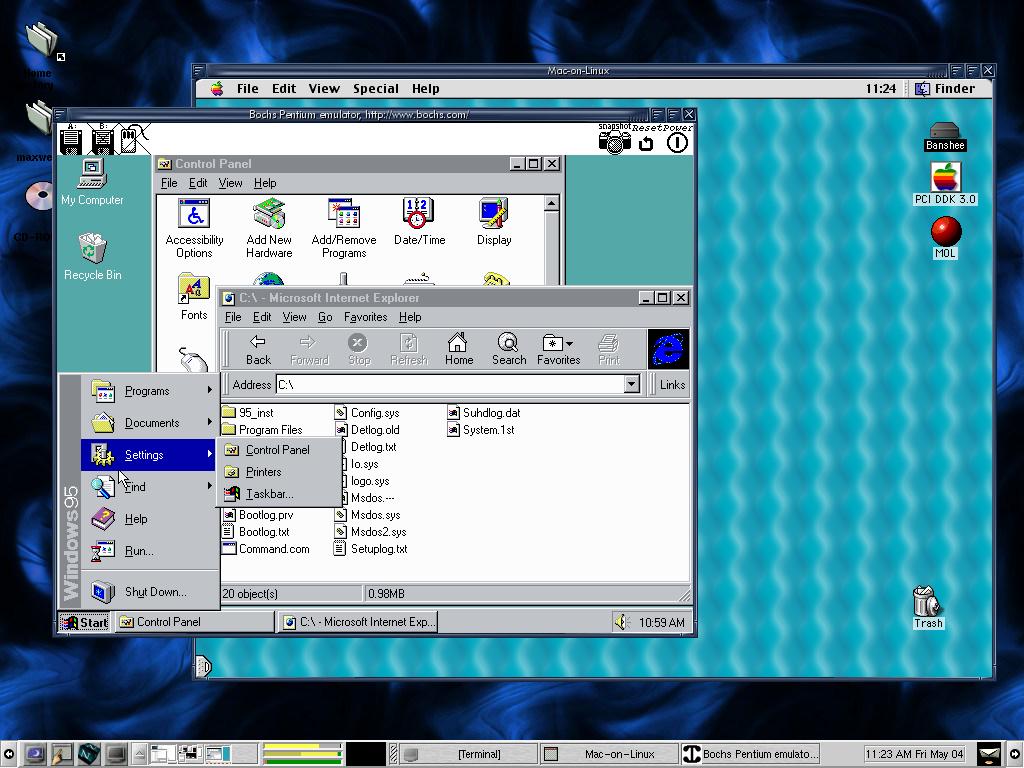Select Config.sys file
The width and height of the screenshot is (1024, 768).
pos(367,413)
